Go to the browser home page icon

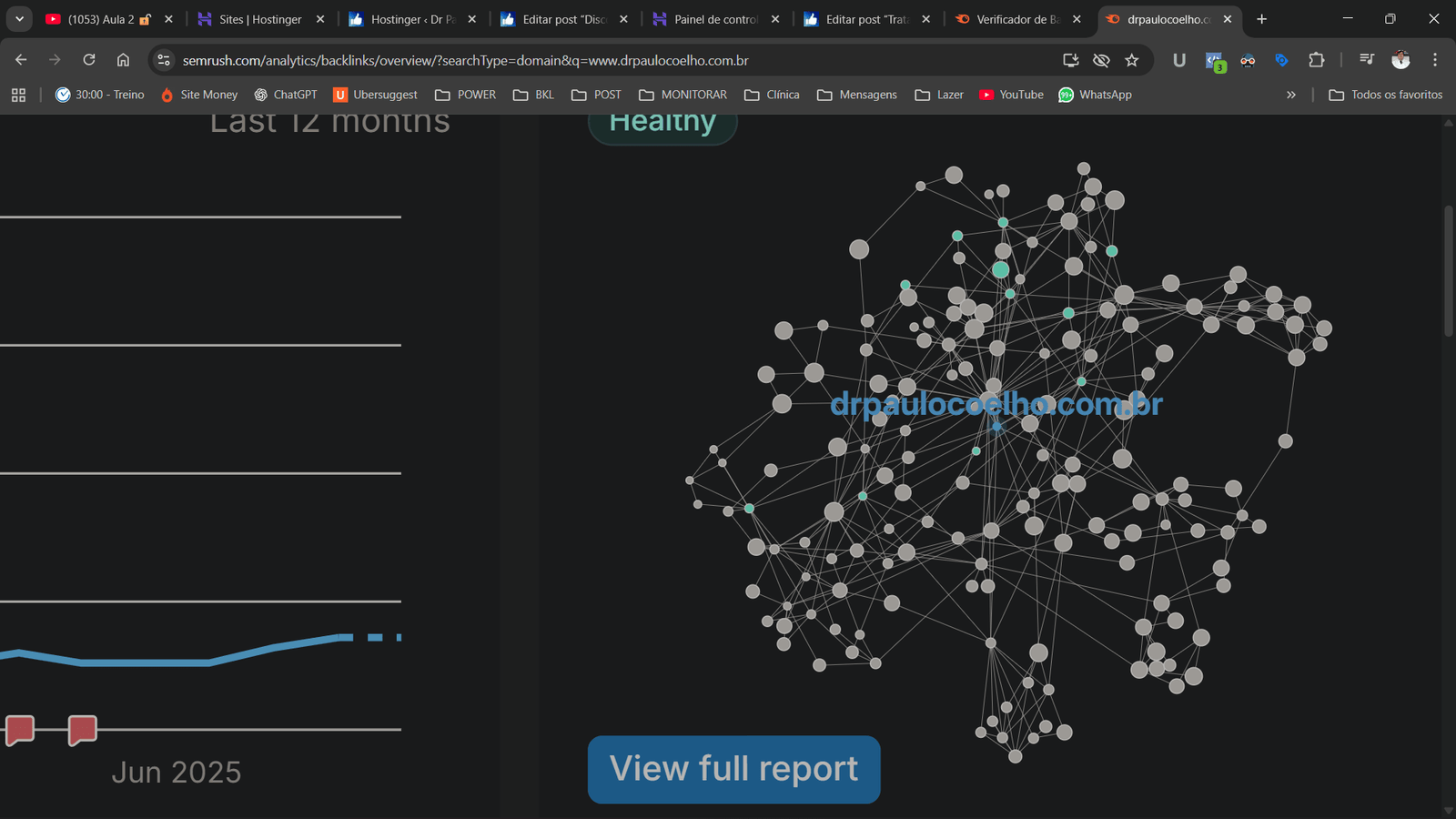(x=123, y=60)
